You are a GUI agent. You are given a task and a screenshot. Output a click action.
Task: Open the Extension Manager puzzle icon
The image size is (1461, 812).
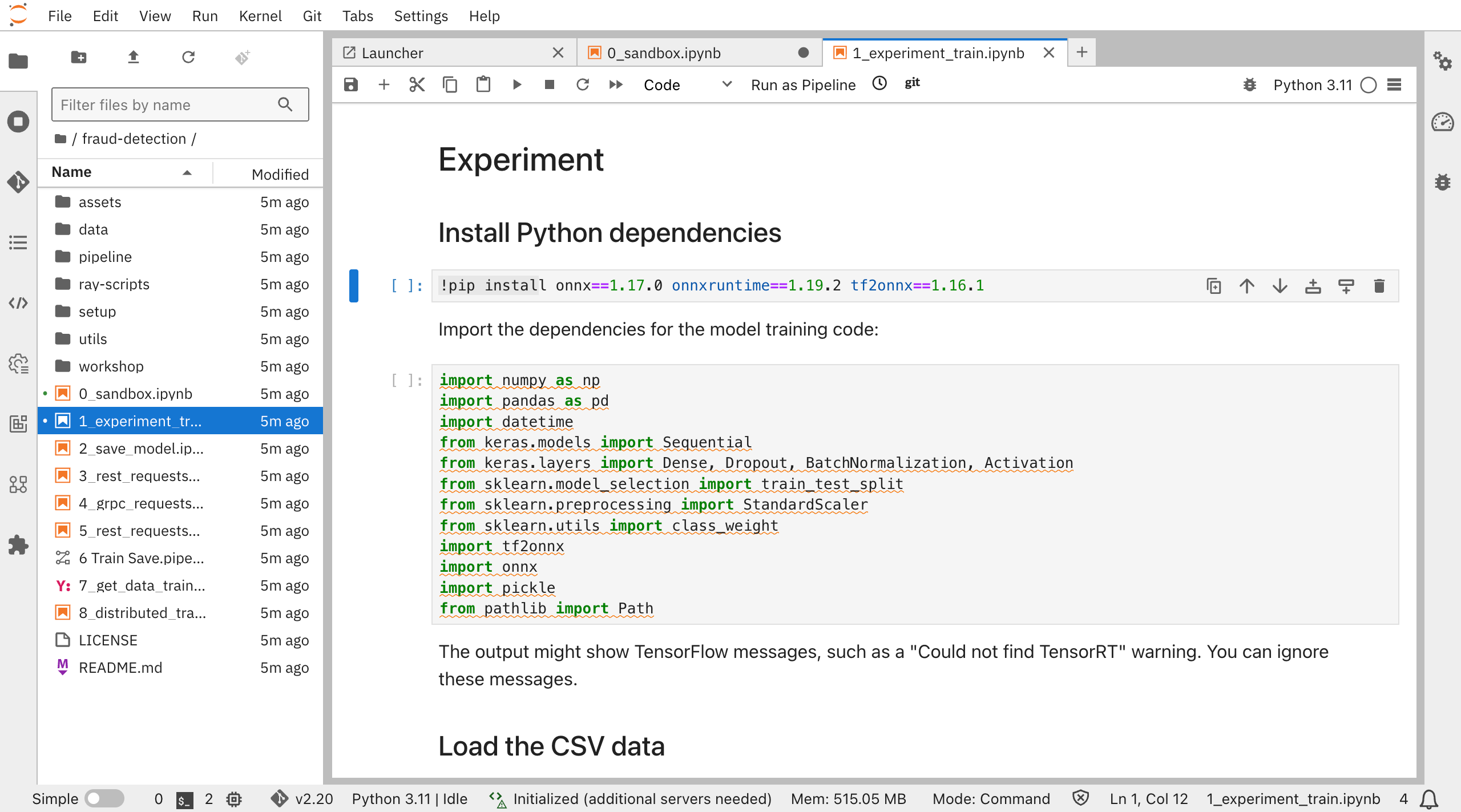coord(18,545)
